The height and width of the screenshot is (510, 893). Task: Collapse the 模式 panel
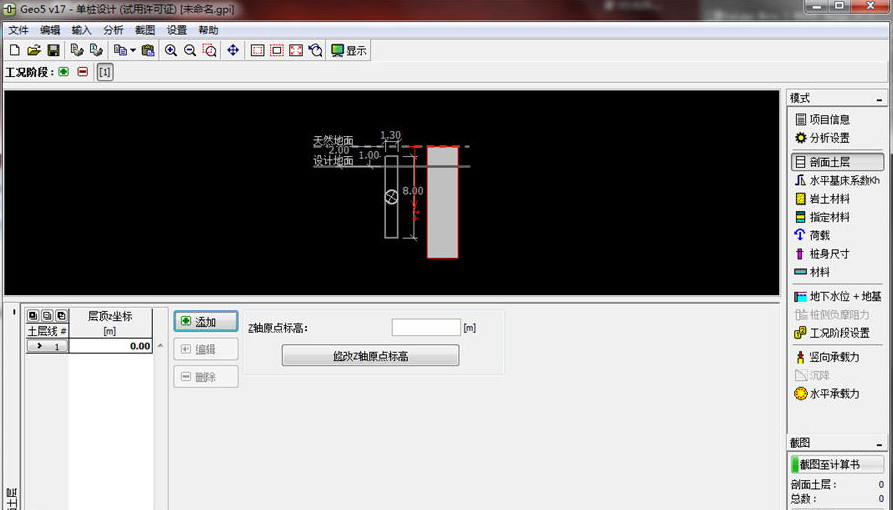879,99
